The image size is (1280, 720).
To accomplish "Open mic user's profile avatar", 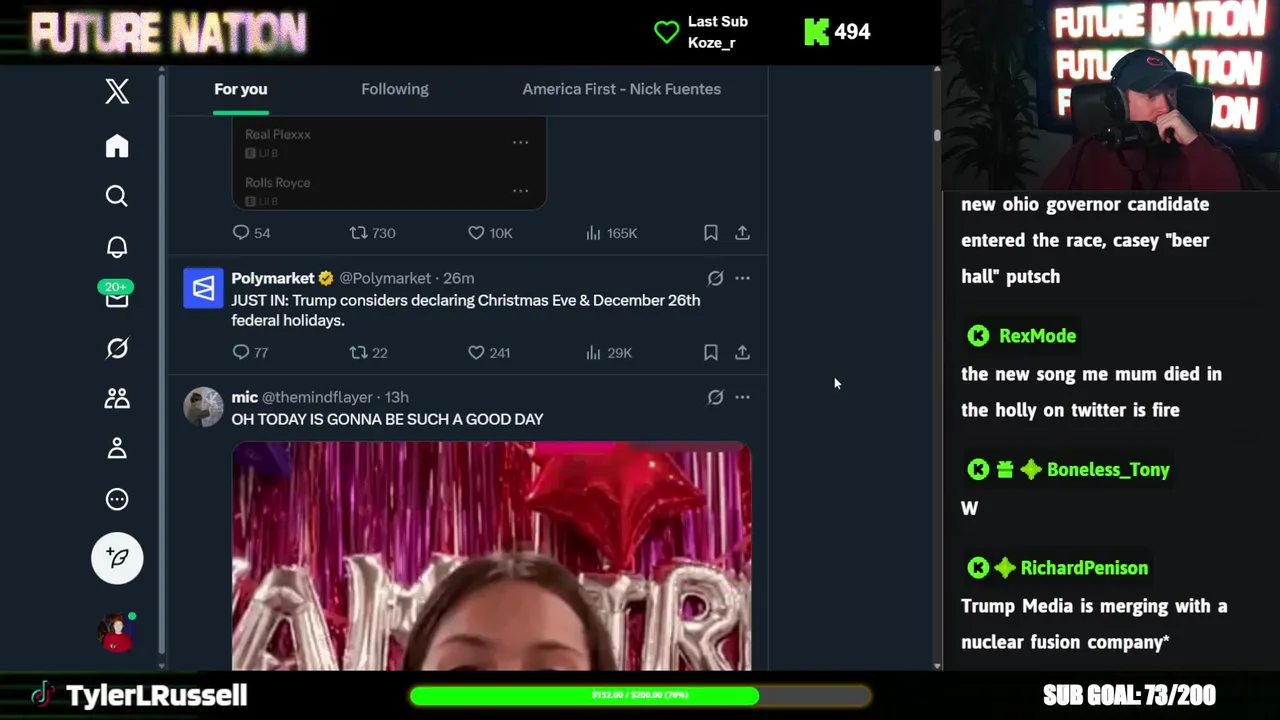I will click(203, 408).
